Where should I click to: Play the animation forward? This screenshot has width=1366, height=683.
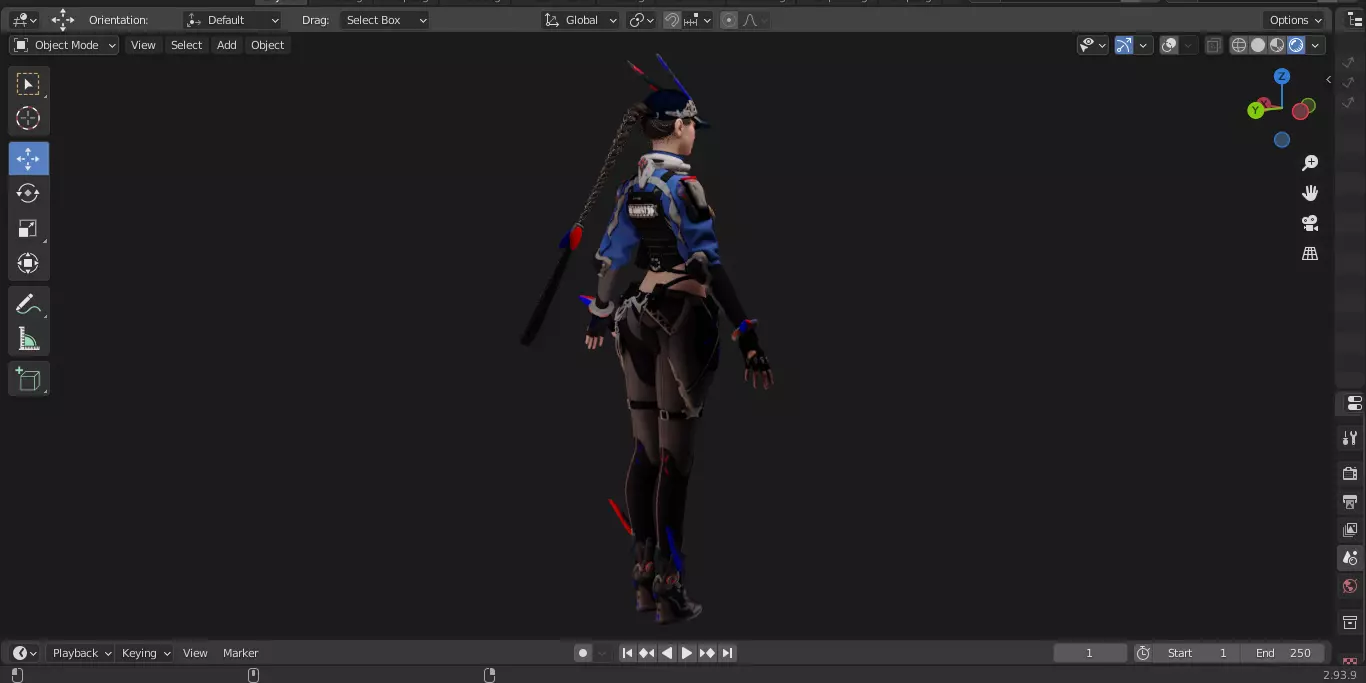click(x=687, y=653)
